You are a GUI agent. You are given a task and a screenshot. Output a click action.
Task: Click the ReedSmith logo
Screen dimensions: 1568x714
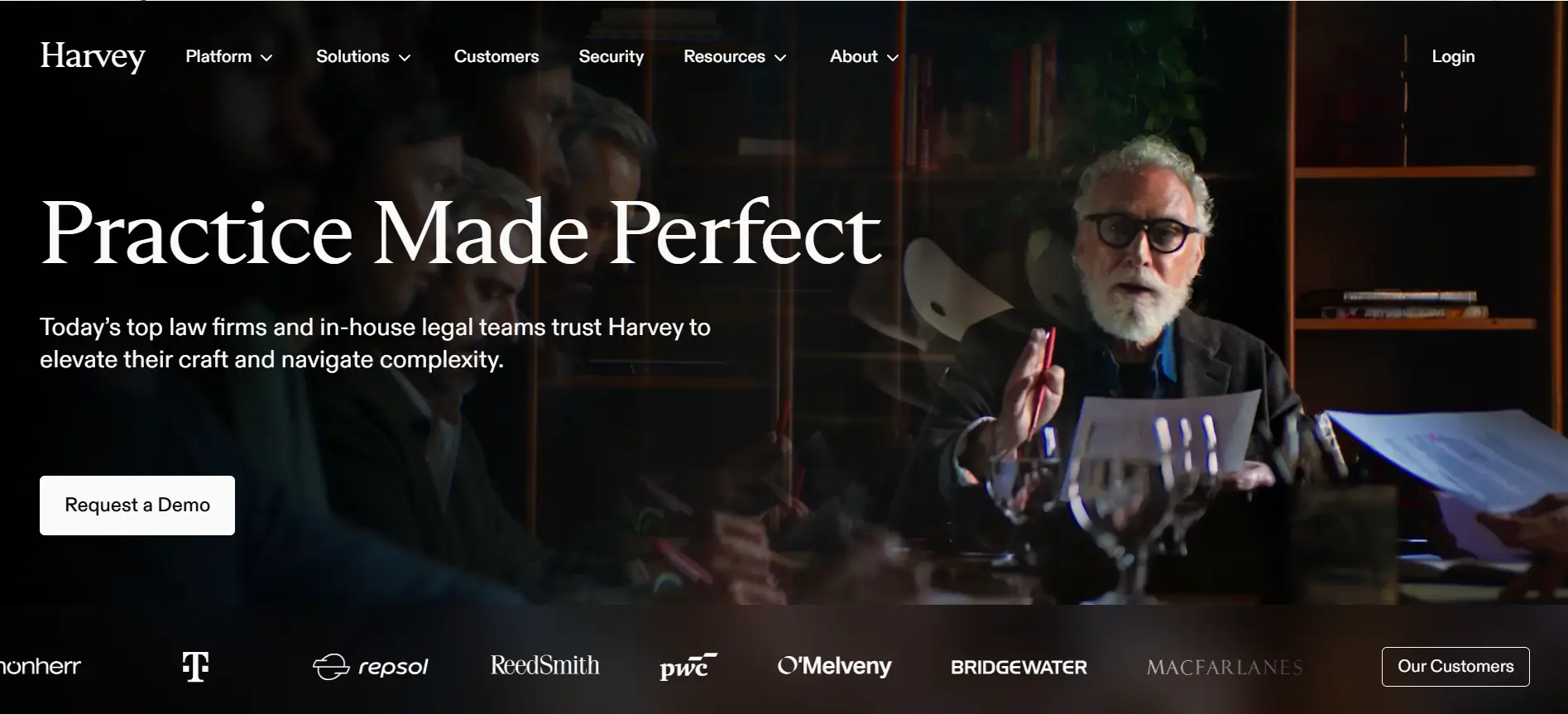[x=544, y=665]
